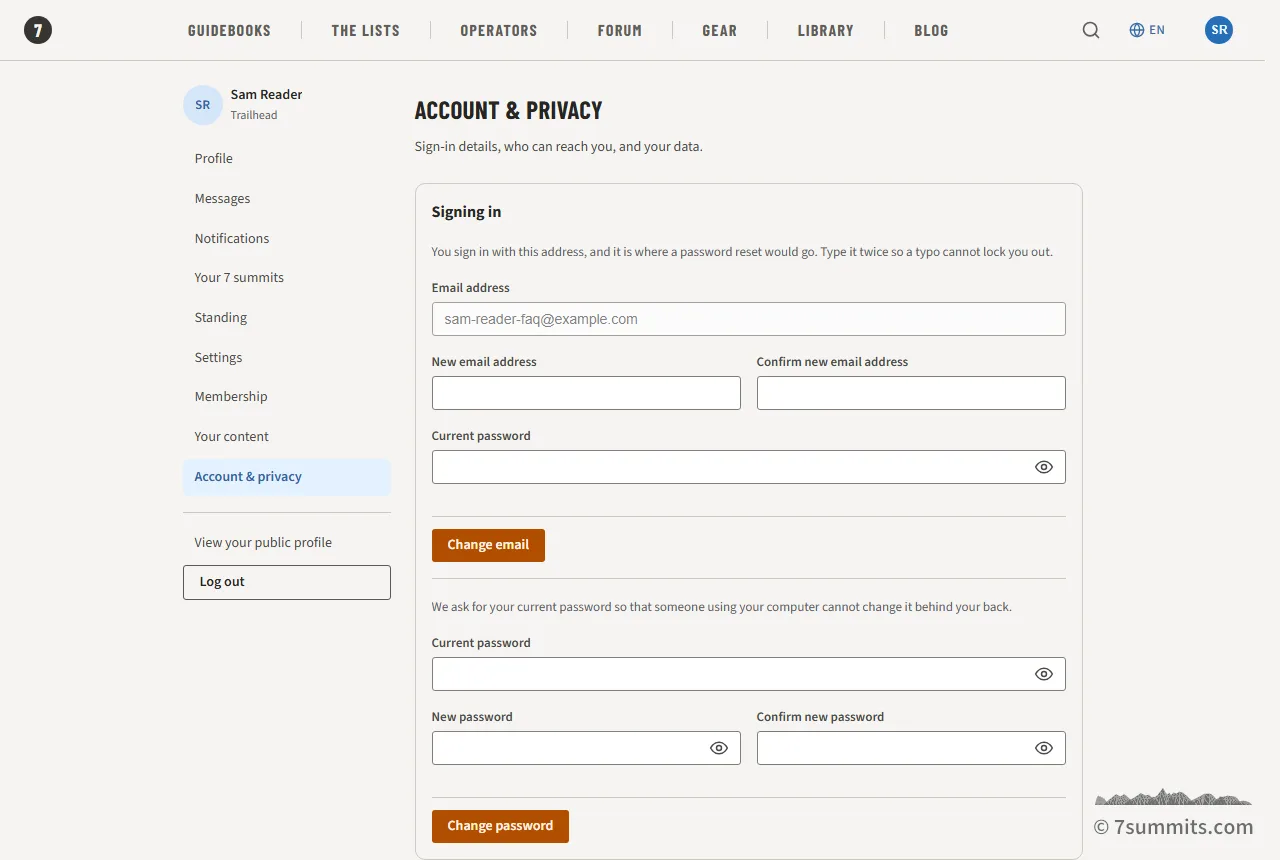Open the SR account avatar menu
The width and height of the screenshot is (1280, 860).
[1219, 30]
